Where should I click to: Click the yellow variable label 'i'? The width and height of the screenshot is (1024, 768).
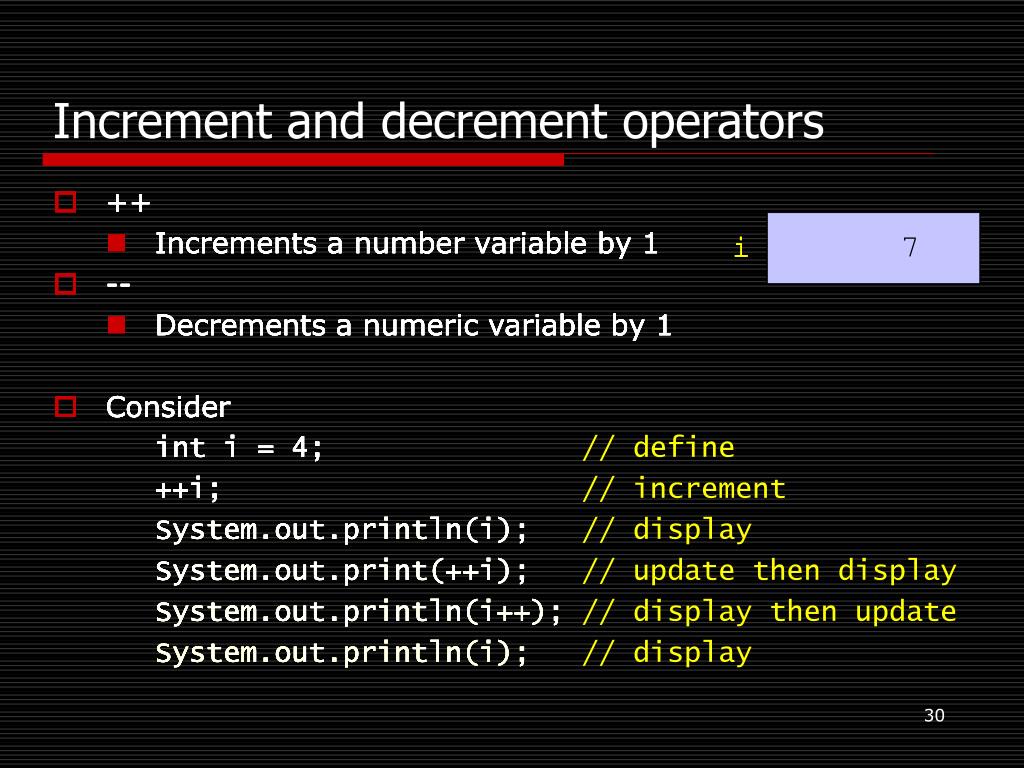click(x=741, y=248)
